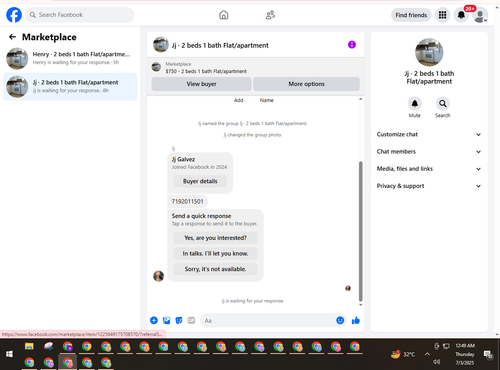Click the Search Facebook field

click(80, 15)
